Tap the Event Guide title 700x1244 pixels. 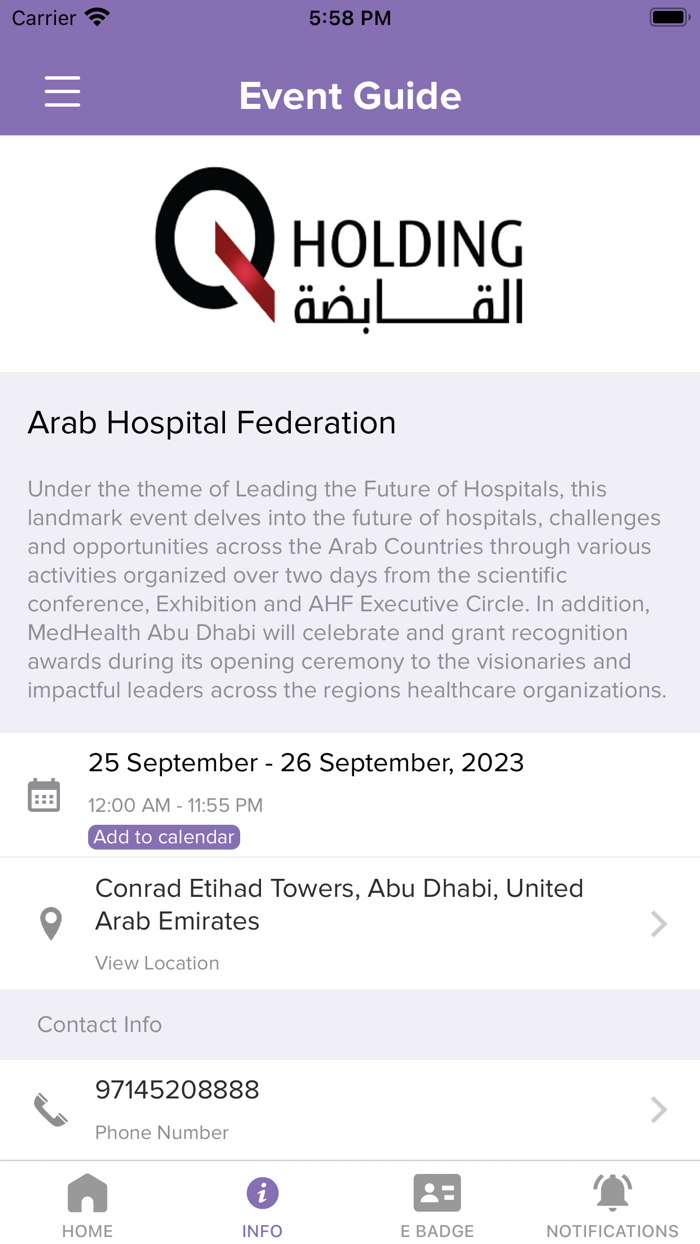[x=350, y=95]
